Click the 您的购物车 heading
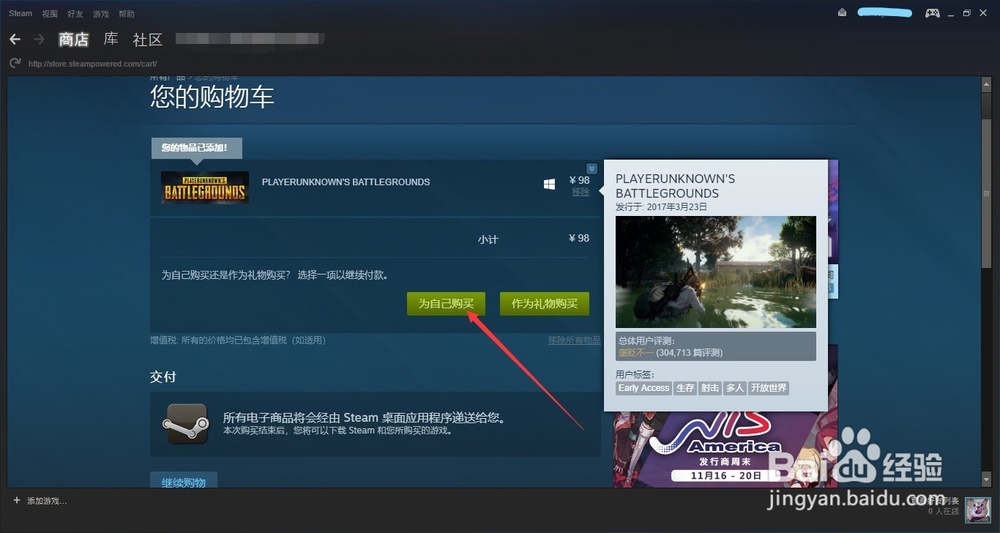Viewport: 1000px width, 533px height. point(212,97)
